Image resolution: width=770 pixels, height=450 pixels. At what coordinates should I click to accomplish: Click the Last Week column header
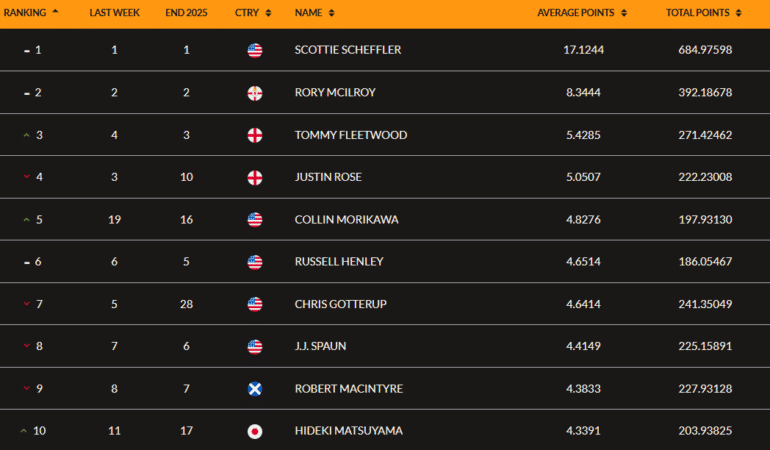[115, 13]
